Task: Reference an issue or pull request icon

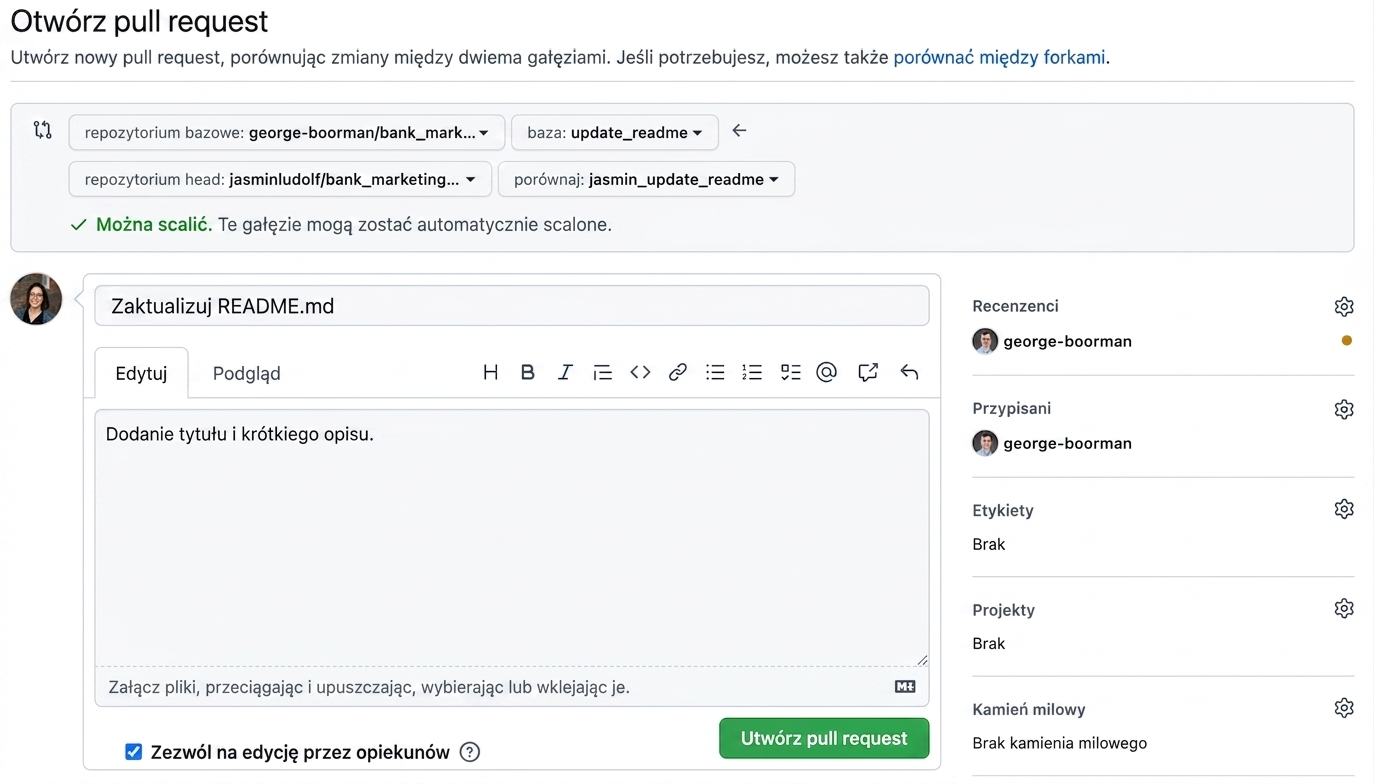Action: 868,373
